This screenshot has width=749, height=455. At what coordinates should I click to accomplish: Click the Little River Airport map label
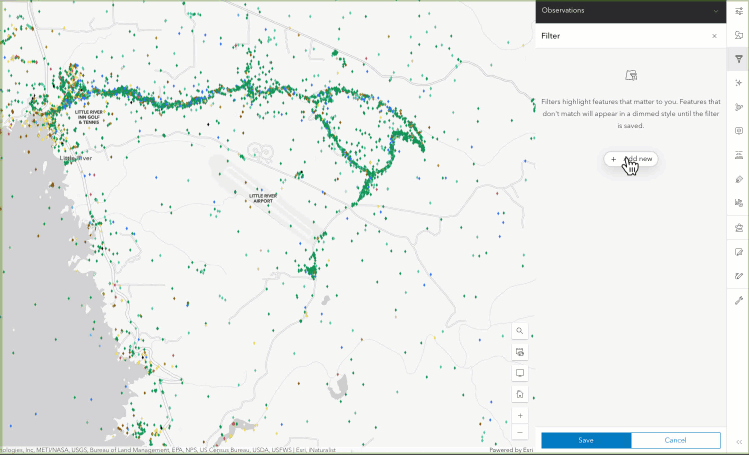point(263,199)
